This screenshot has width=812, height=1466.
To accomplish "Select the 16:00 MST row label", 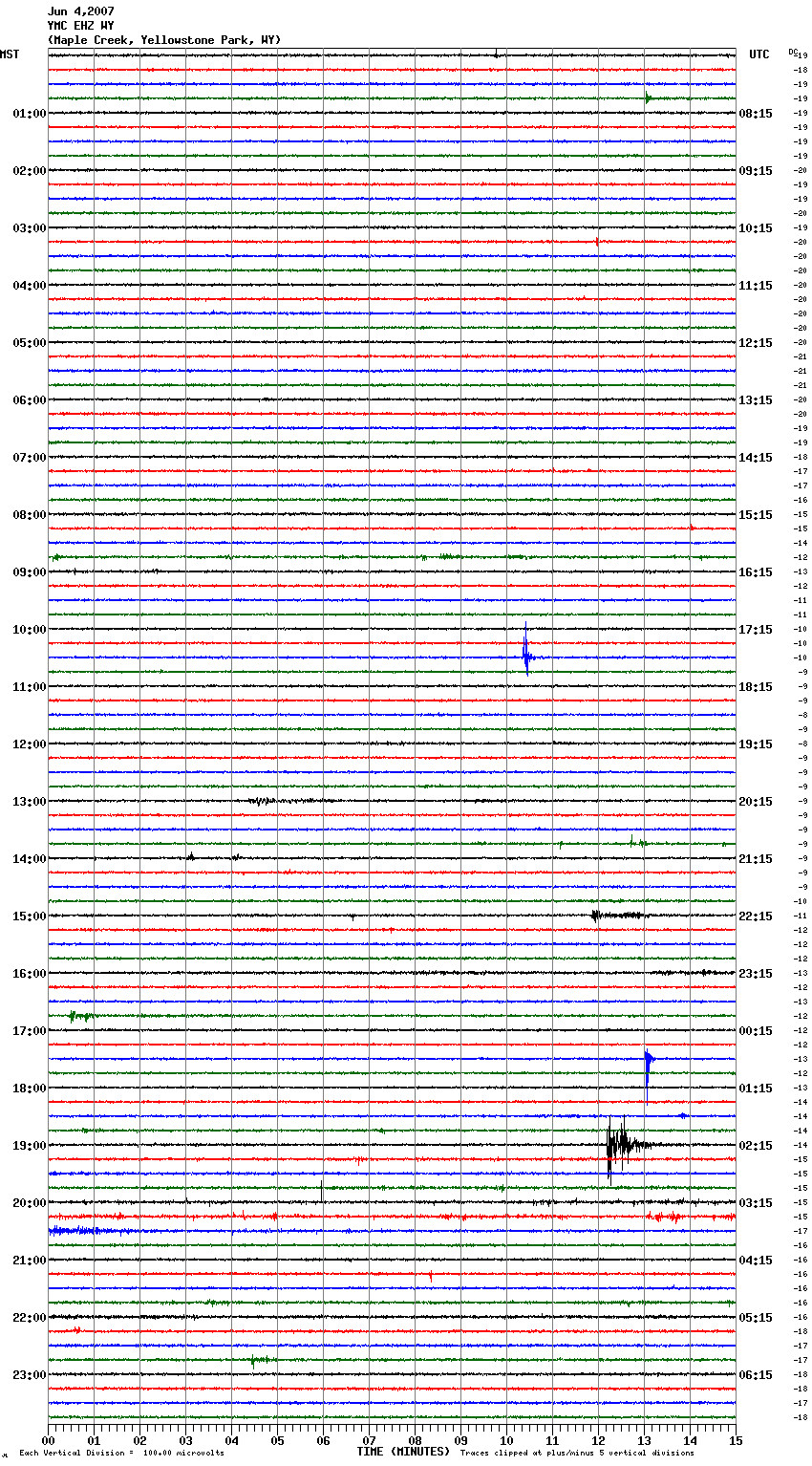I will pyautogui.click(x=30, y=974).
